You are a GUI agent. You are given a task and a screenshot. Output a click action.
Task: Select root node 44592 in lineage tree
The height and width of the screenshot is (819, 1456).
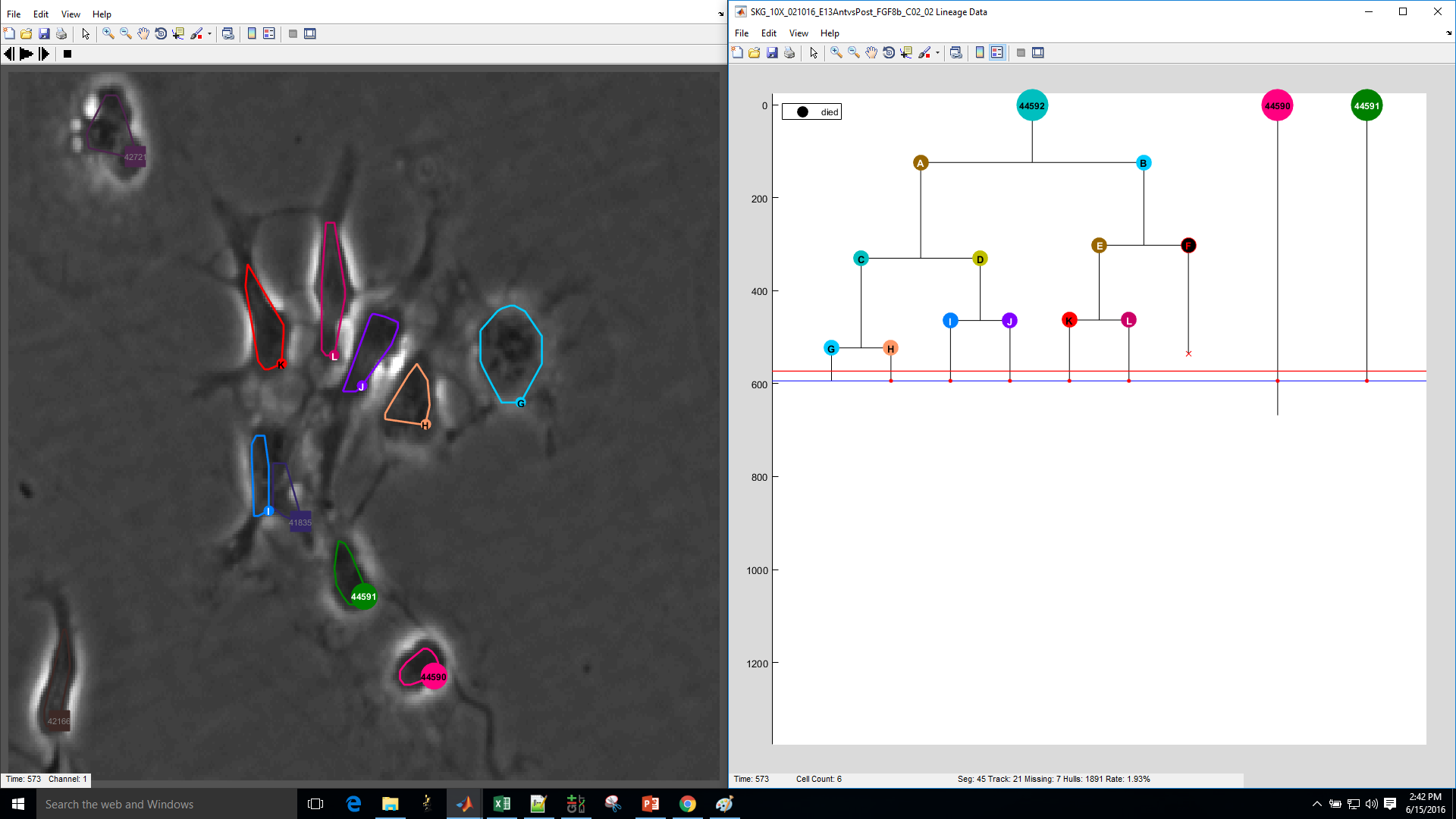click(x=1031, y=105)
